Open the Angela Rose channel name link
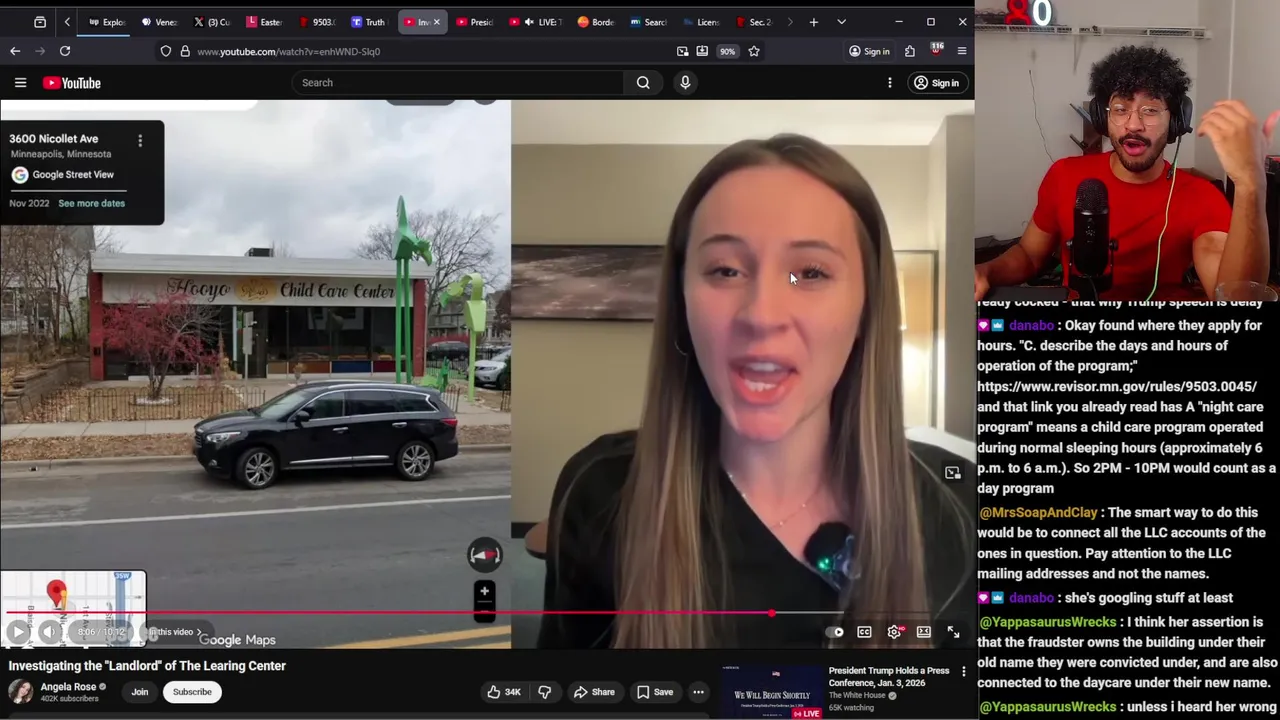Viewport: 1280px width, 720px height. point(68,687)
